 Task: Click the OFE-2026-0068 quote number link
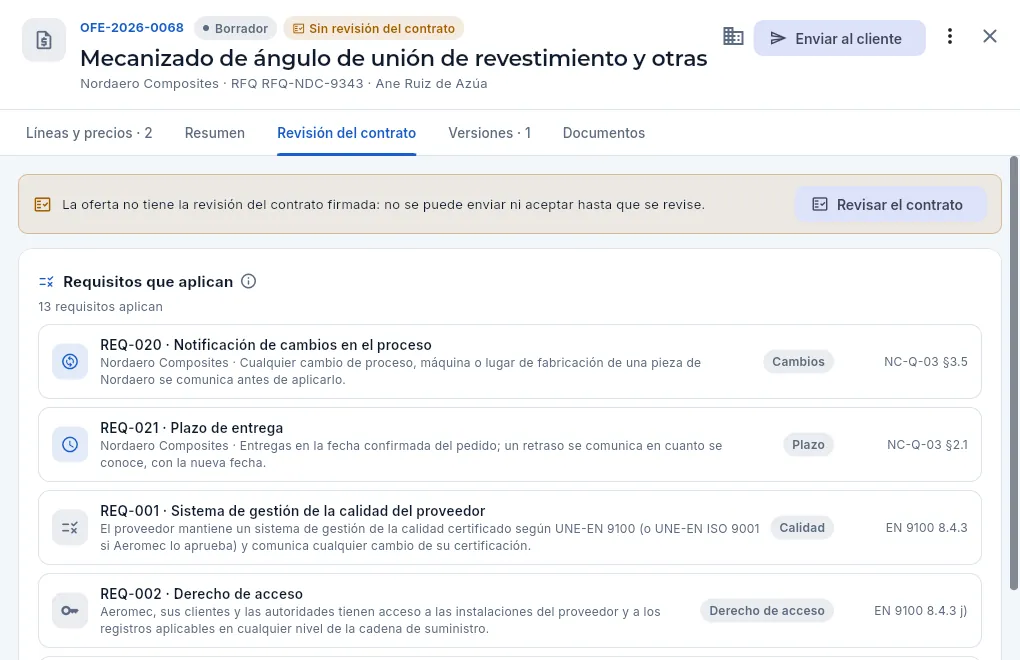[132, 28]
